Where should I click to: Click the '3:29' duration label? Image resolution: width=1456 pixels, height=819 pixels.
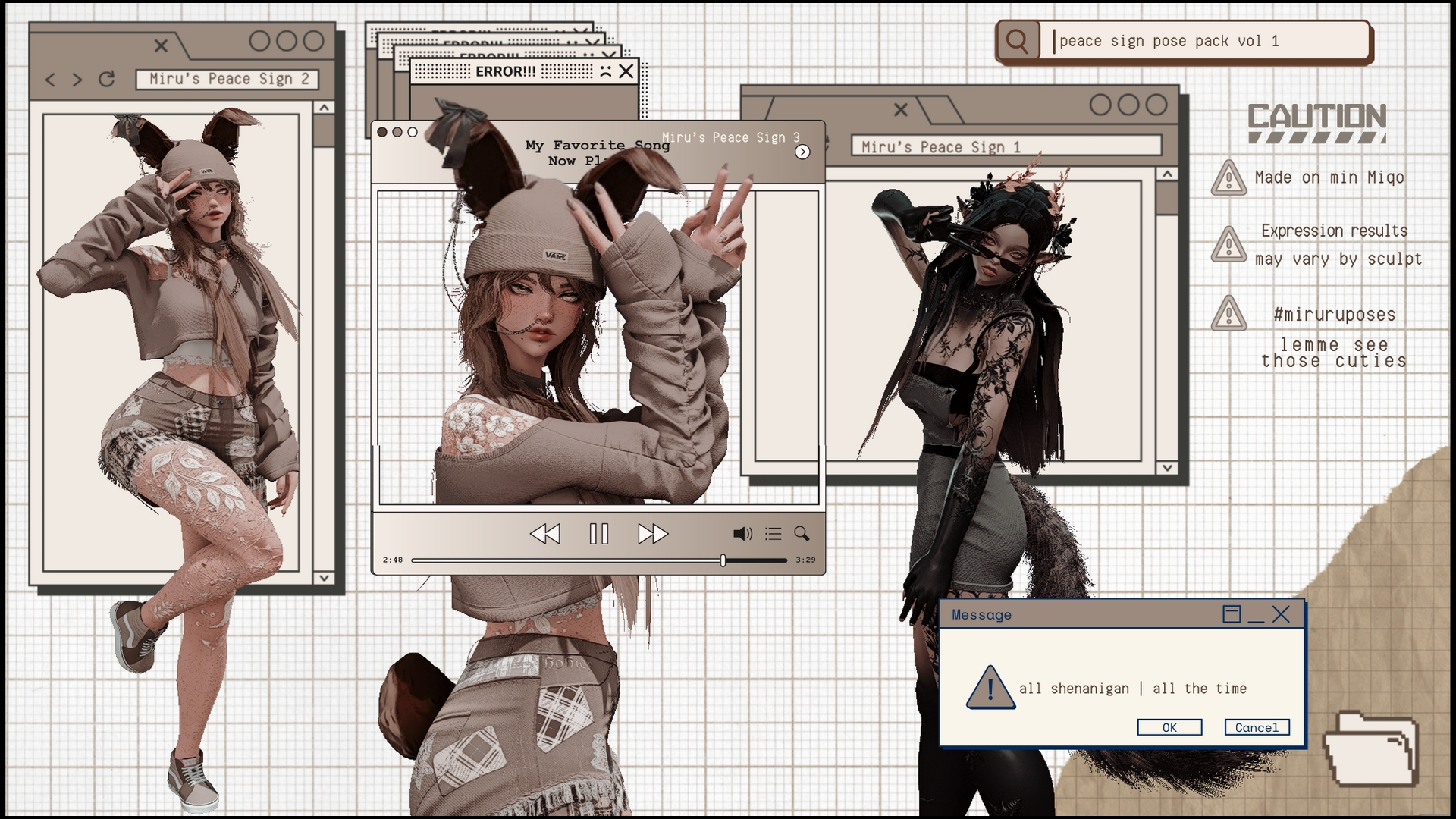(x=806, y=560)
